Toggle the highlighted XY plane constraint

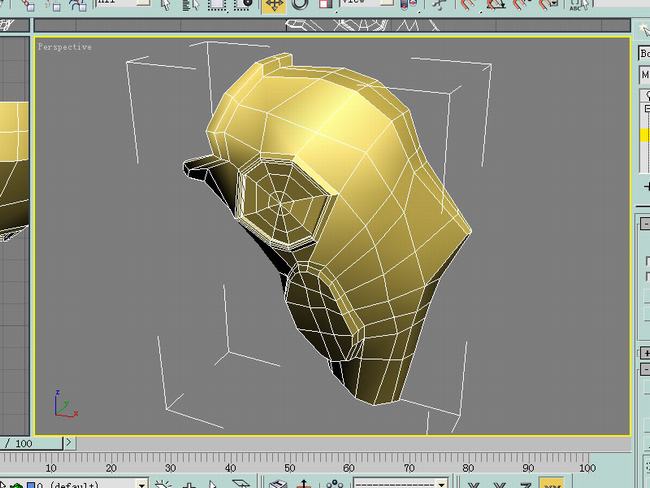click(553, 484)
